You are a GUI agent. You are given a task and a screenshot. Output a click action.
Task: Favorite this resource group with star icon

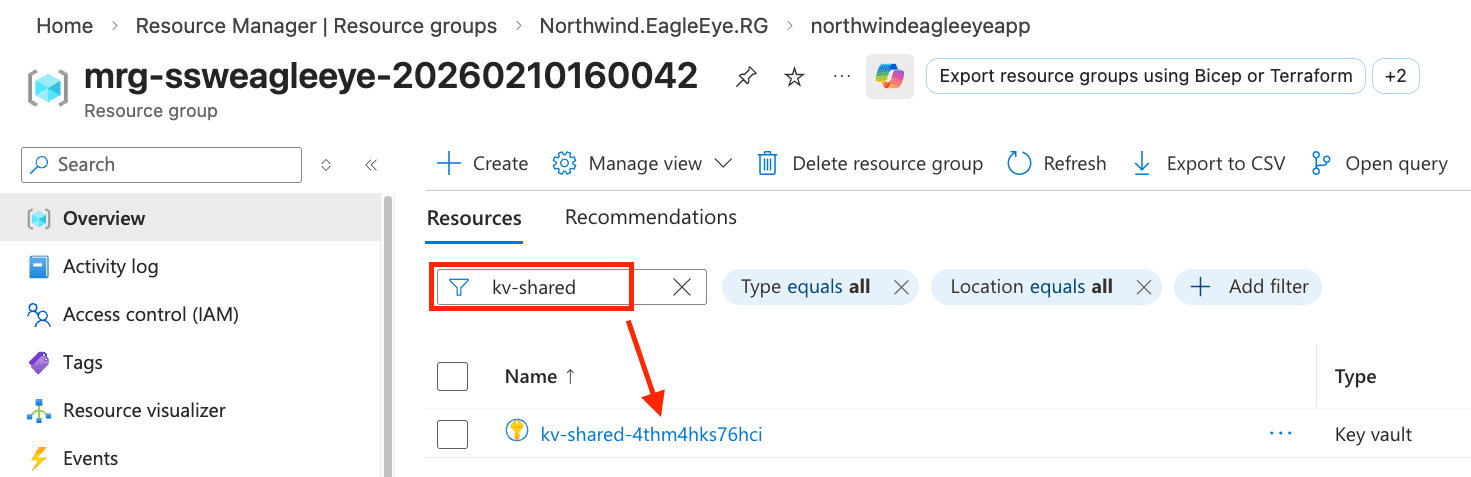click(x=794, y=77)
